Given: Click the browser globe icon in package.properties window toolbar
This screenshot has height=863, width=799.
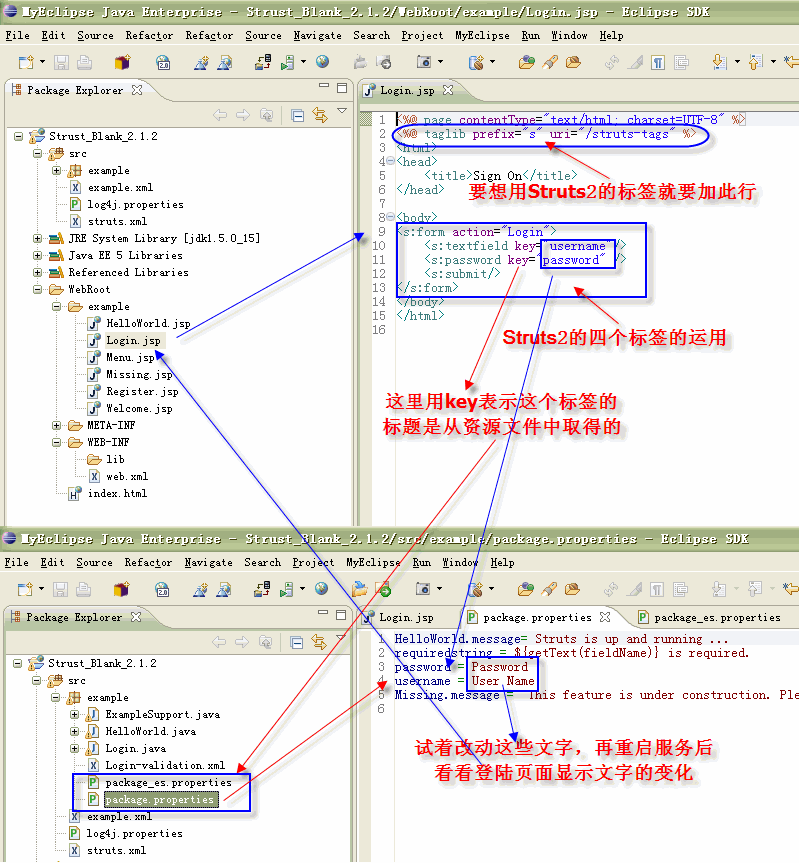Looking at the screenshot, I should [321, 589].
